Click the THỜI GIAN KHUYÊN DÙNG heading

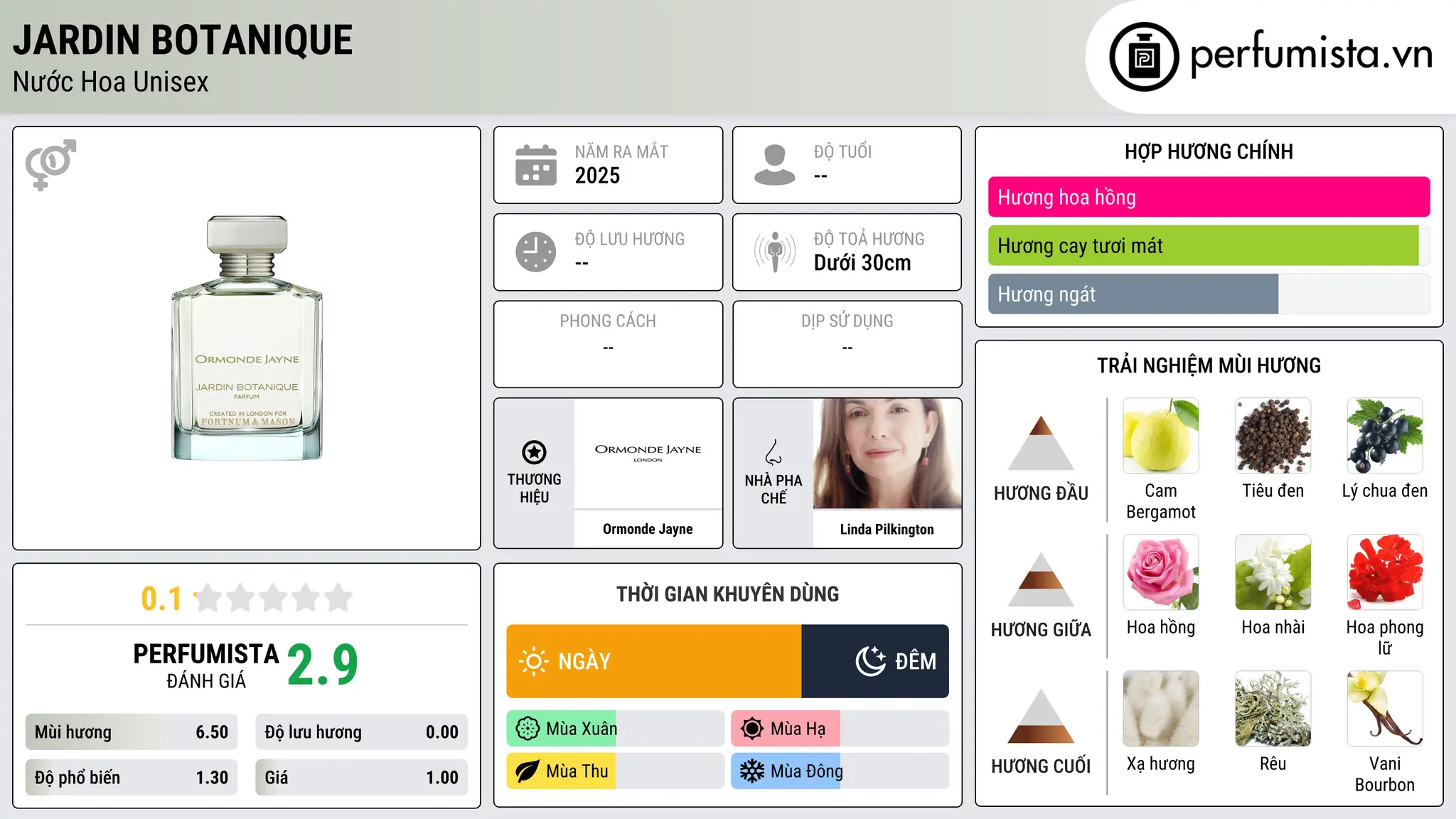click(x=727, y=594)
